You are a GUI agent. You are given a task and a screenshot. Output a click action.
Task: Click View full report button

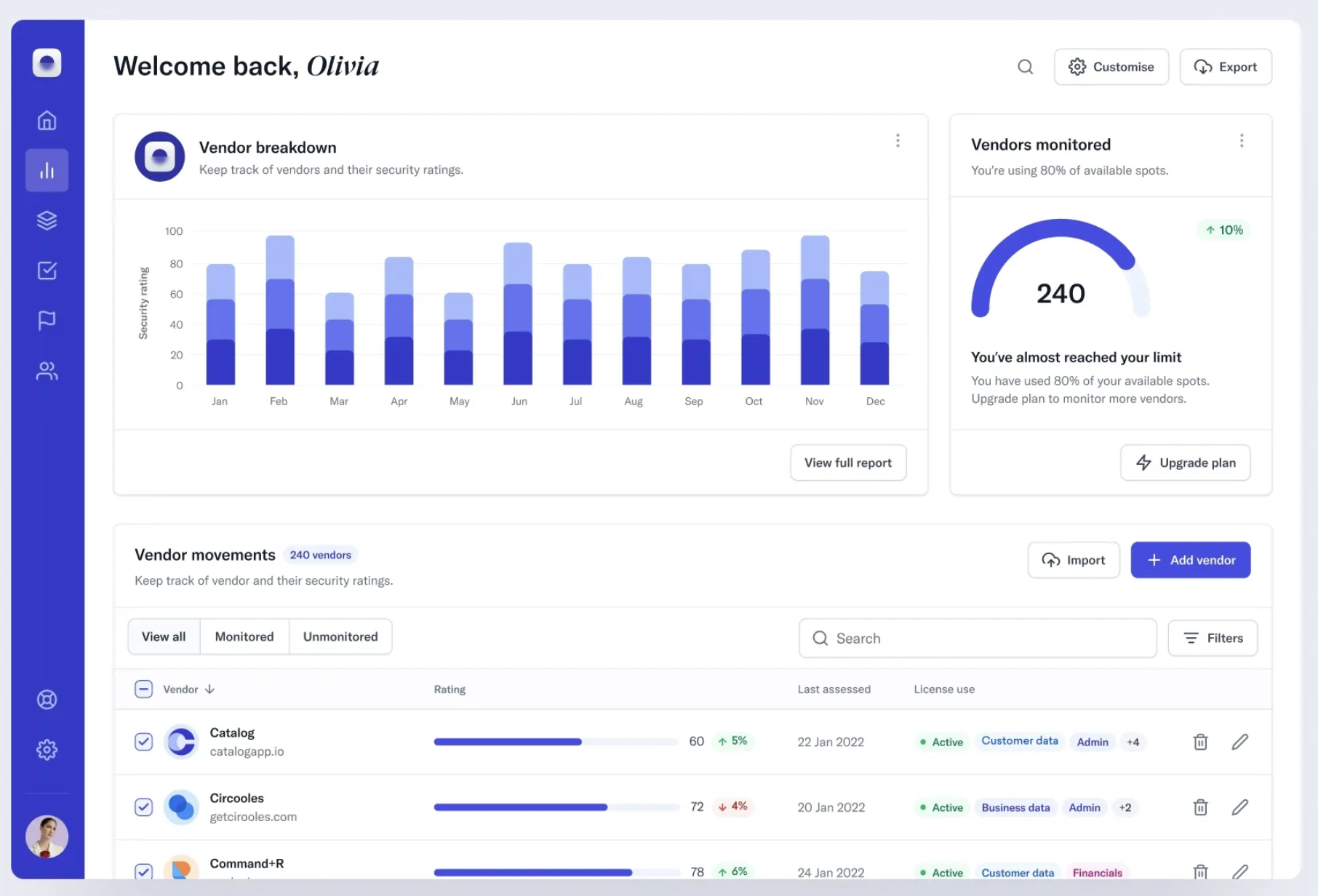(847, 463)
